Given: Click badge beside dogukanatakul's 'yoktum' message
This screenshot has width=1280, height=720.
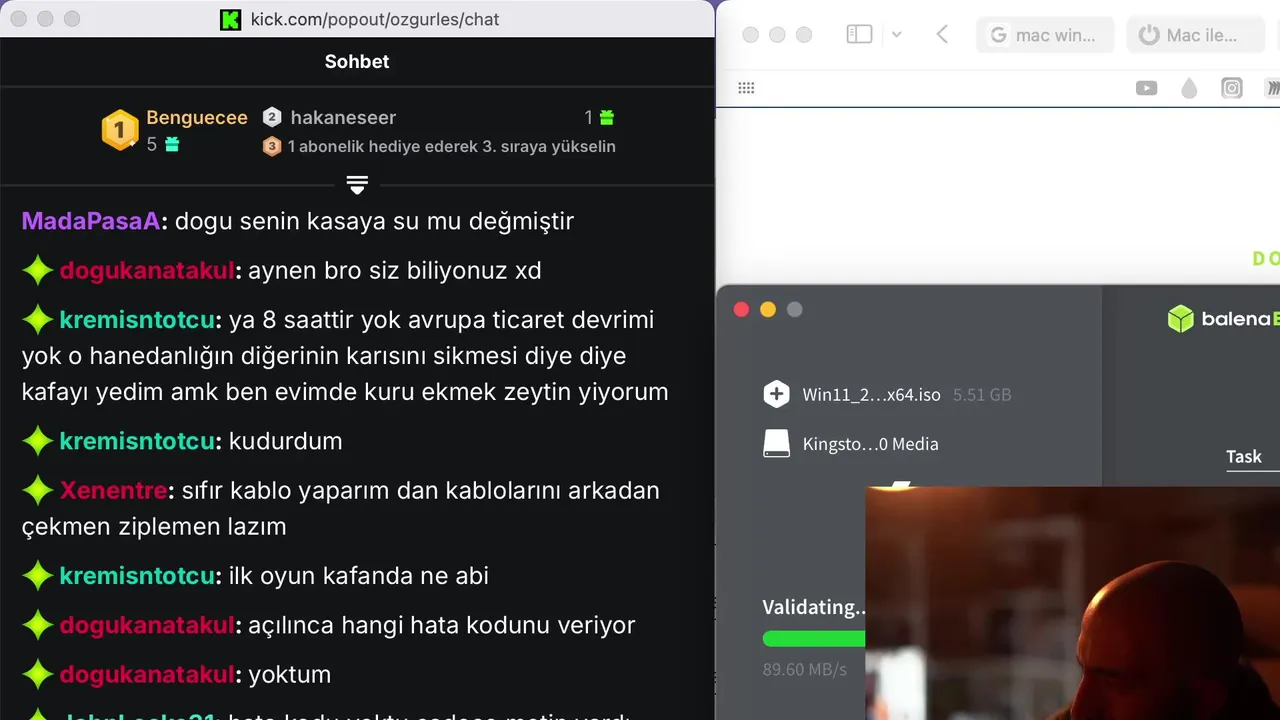Looking at the screenshot, I should pyautogui.click(x=38, y=675).
